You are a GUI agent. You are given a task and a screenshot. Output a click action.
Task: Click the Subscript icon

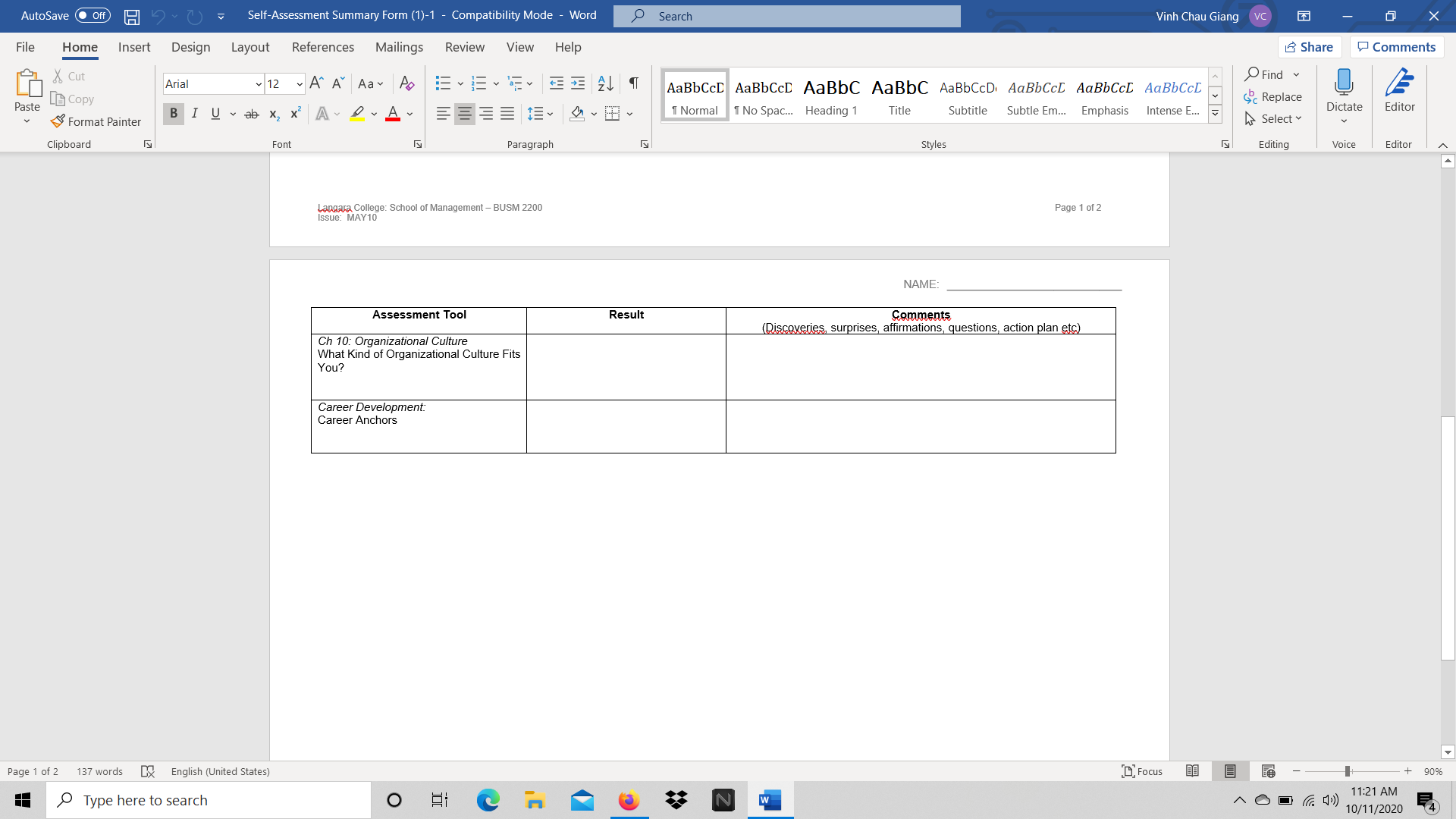(275, 114)
